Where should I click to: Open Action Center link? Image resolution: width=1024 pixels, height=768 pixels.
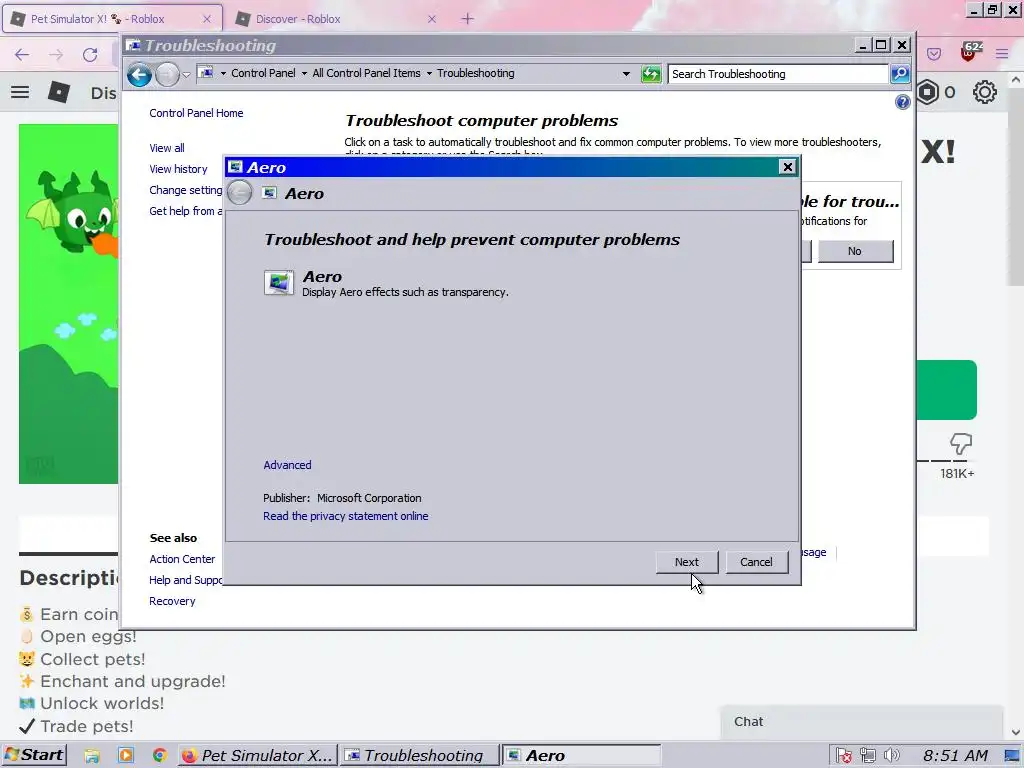pos(182,559)
